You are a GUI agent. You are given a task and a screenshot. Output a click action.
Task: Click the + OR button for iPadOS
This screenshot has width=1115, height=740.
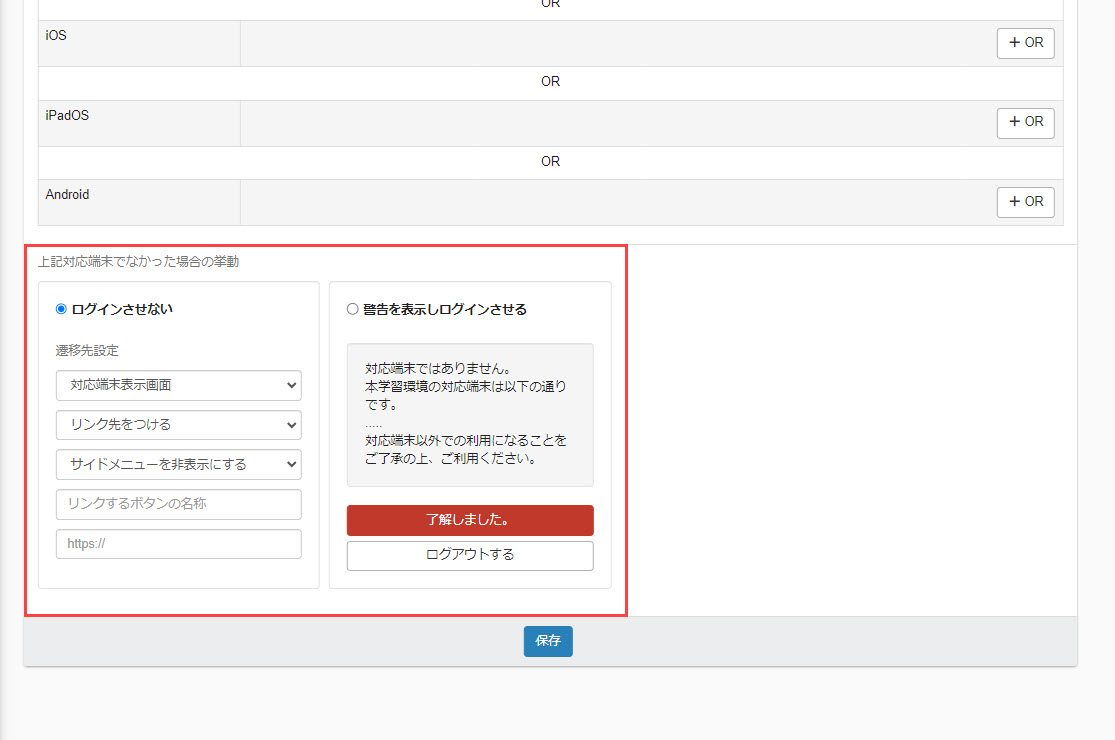point(1025,122)
